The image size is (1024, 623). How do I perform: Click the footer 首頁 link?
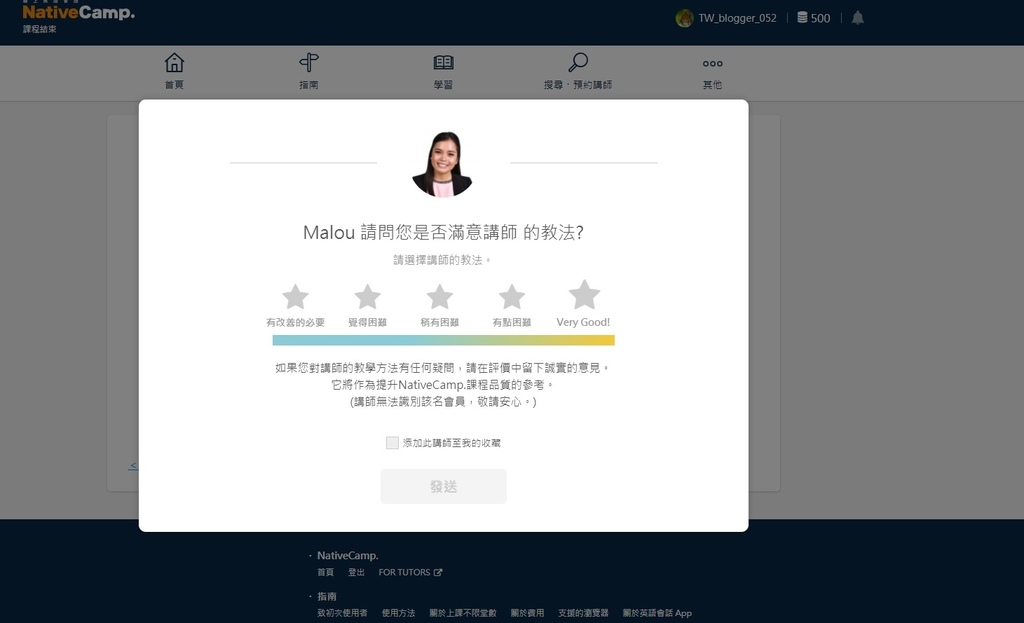tap(325, 572)
